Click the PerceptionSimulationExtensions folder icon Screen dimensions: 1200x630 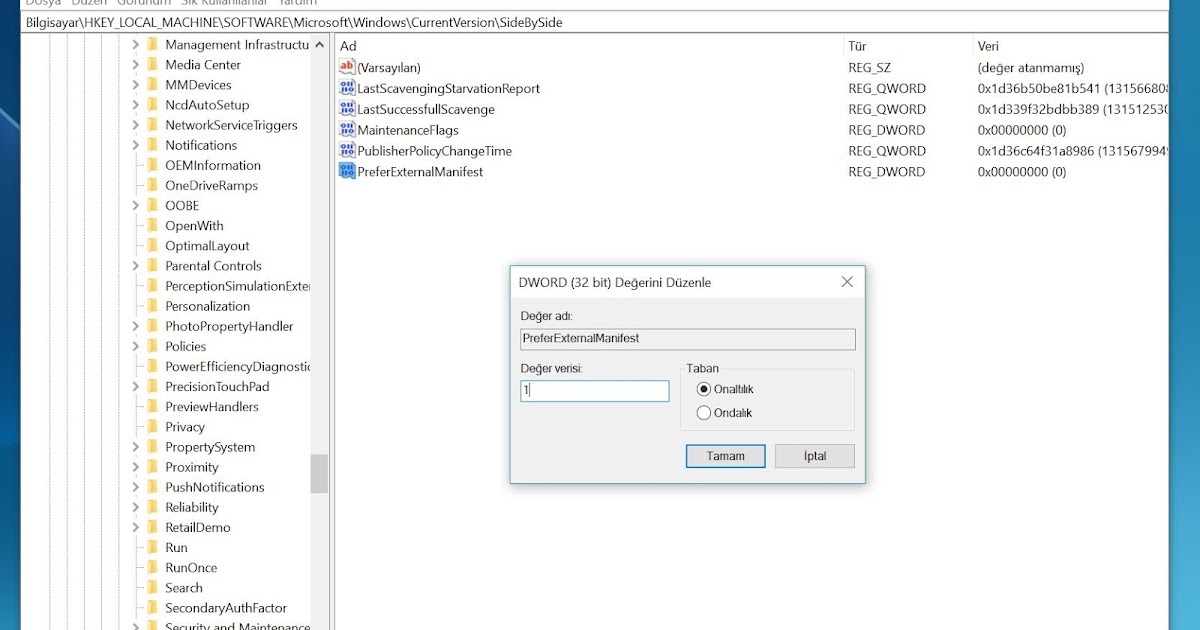click(152, 286)
